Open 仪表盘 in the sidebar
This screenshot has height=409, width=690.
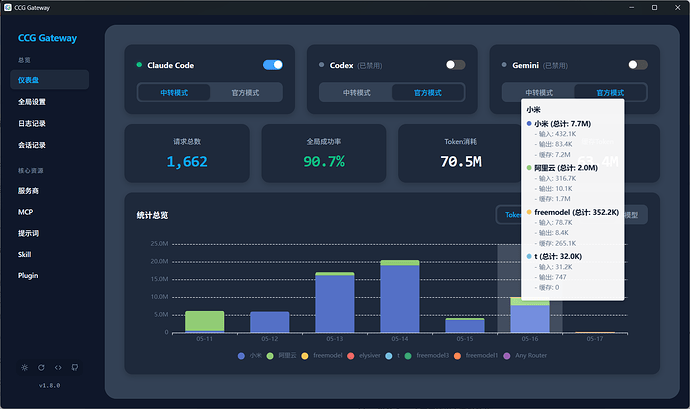[x=50, y=80]
